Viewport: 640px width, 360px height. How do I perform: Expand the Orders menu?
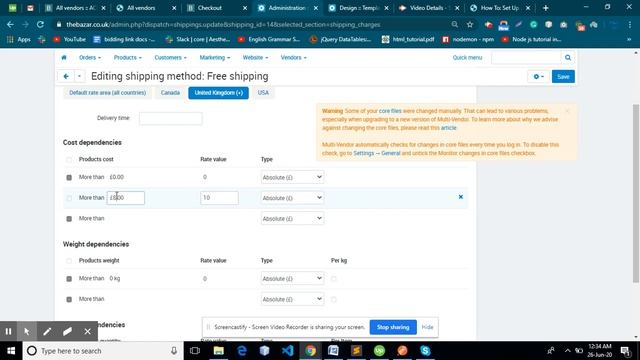(90, 58)
